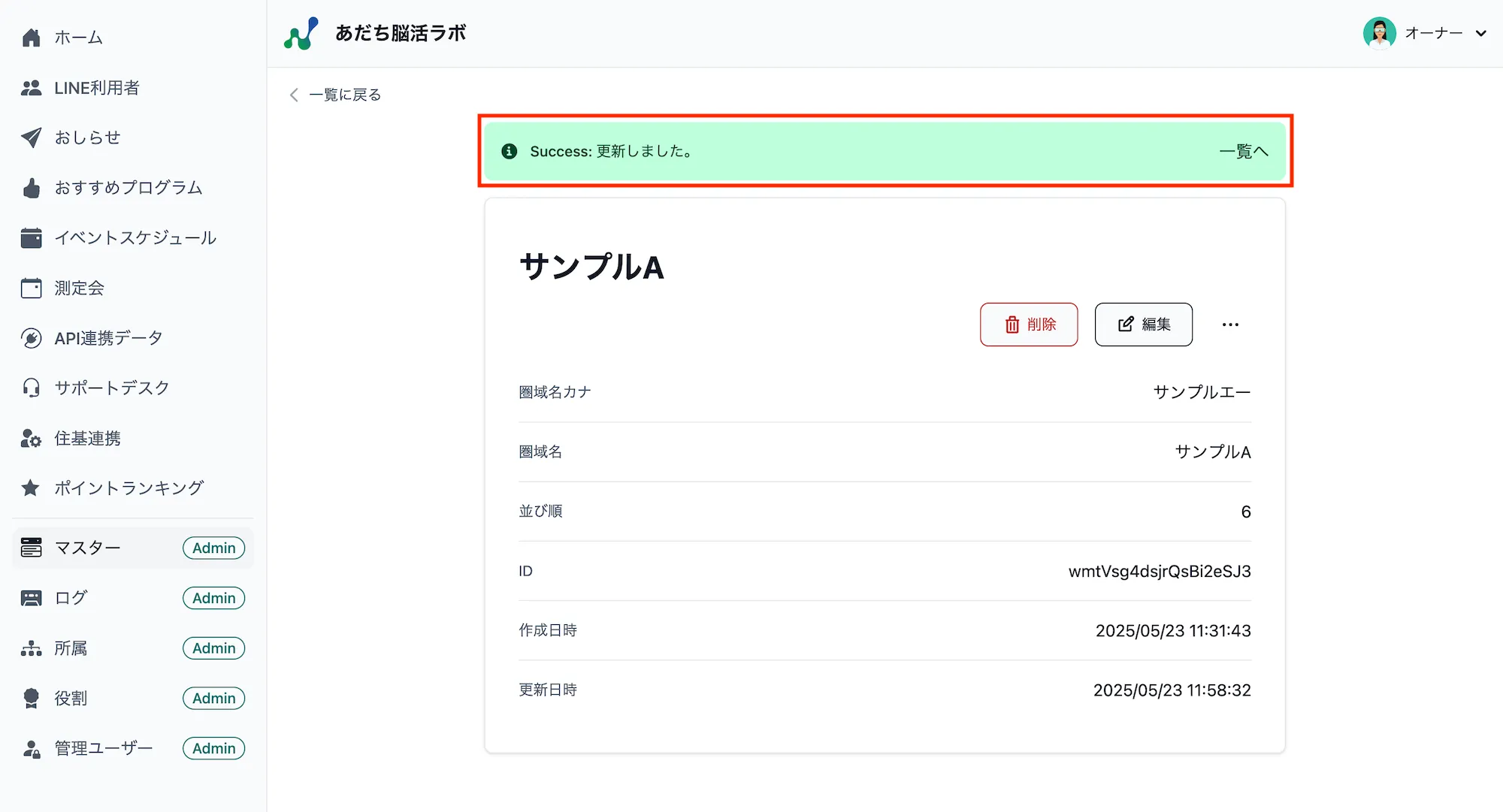This screenshot has height=812, width=1503.
Task: Select the thumbs-up icon for おすすめプログラム
Action: point(31,188)
